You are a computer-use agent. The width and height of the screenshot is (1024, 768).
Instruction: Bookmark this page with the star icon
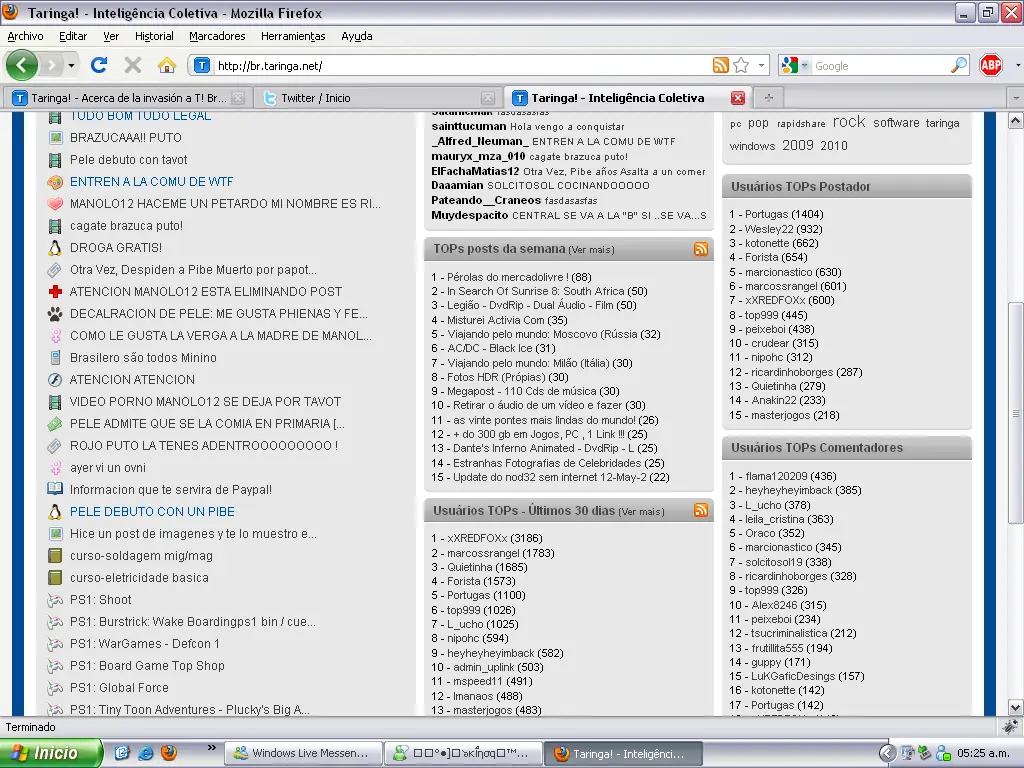coord(741,65)
